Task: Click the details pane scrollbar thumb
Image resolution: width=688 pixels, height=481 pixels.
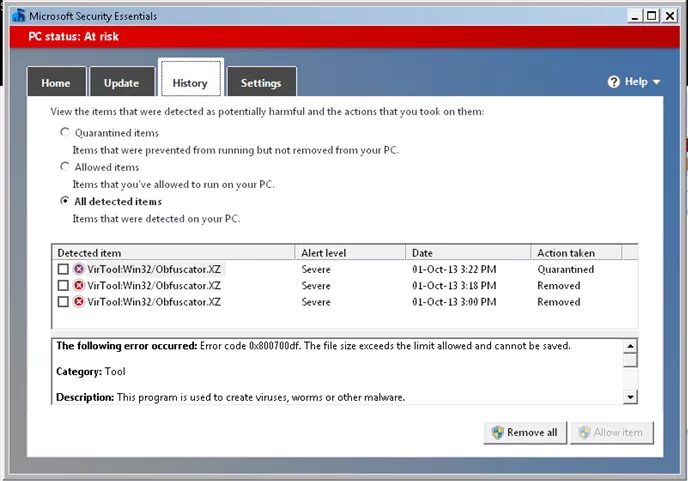Action: pyautogui.click(x=630, y=360)
